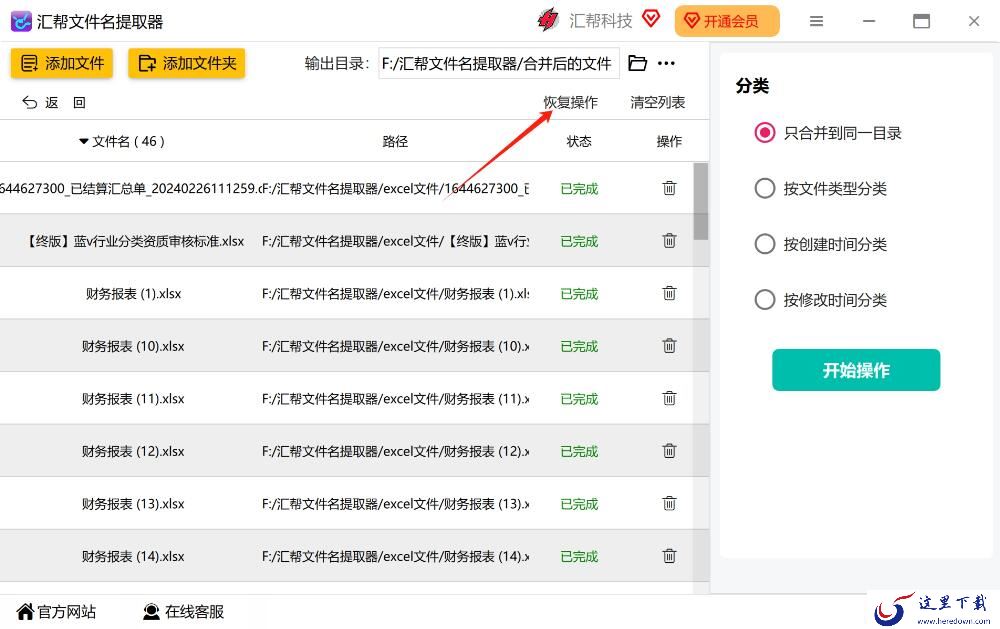1000x629 pixels.
Task: Click 清空列表 to clear the list
Action: pyautogui.click(x=658, y=102)
